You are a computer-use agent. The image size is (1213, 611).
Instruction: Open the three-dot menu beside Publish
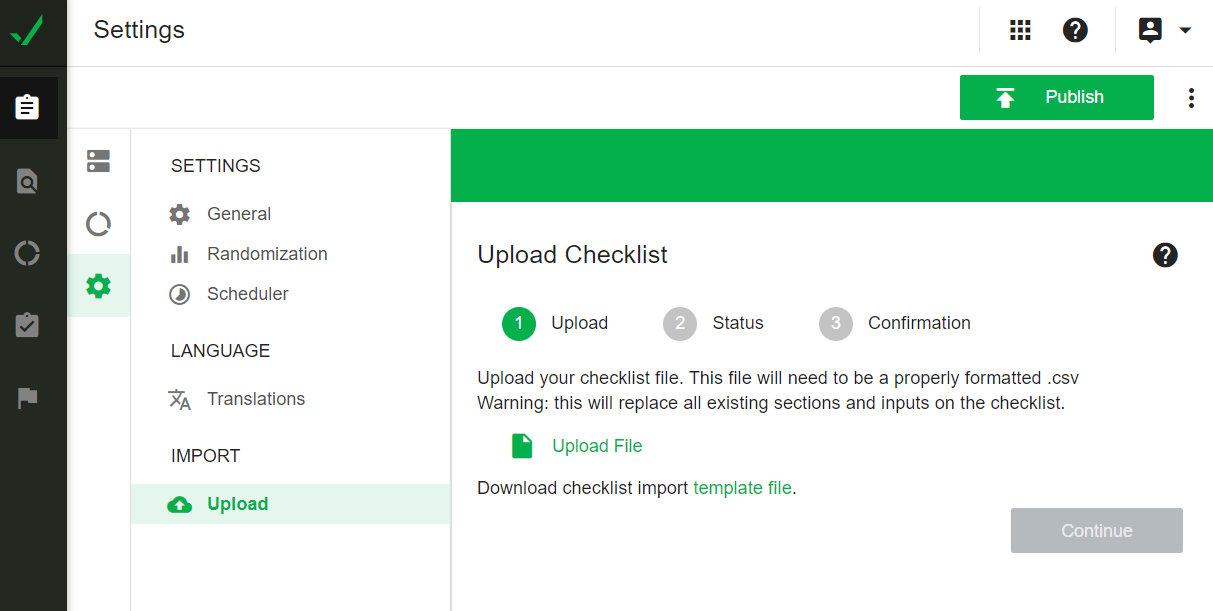(x=1191, y=97)
